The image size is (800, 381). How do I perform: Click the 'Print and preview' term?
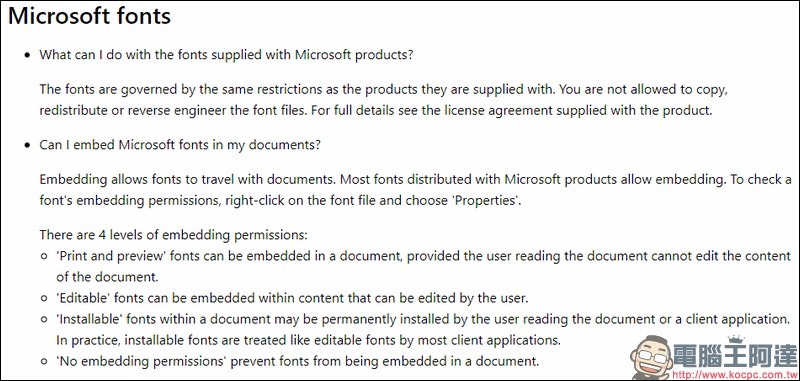click(111, 256)
